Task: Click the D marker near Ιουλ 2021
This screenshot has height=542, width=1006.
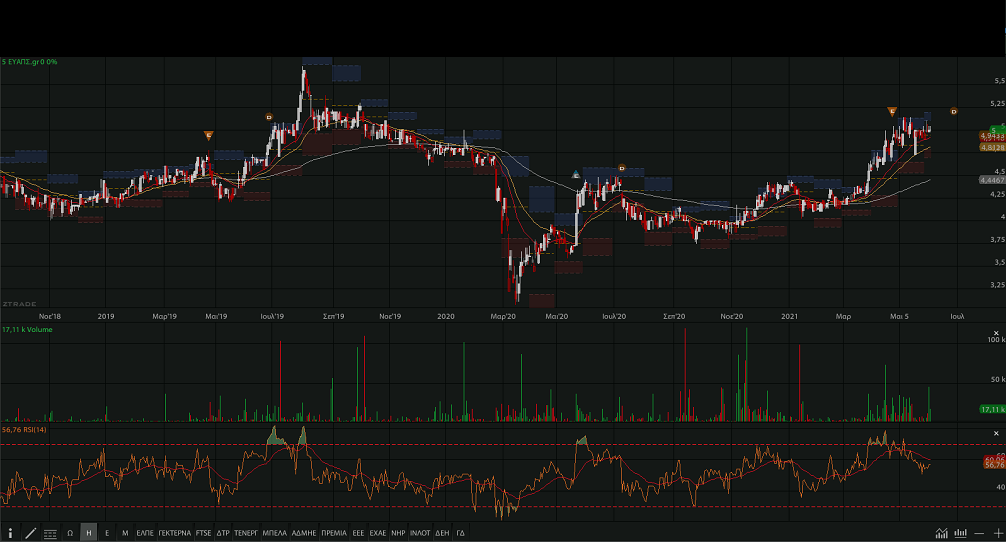Action: coord(953,112)
